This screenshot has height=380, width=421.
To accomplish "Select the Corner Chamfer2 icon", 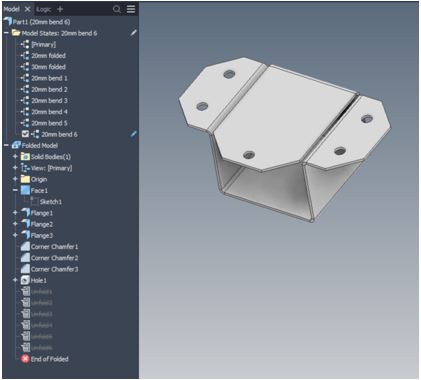I will point(25,258).
